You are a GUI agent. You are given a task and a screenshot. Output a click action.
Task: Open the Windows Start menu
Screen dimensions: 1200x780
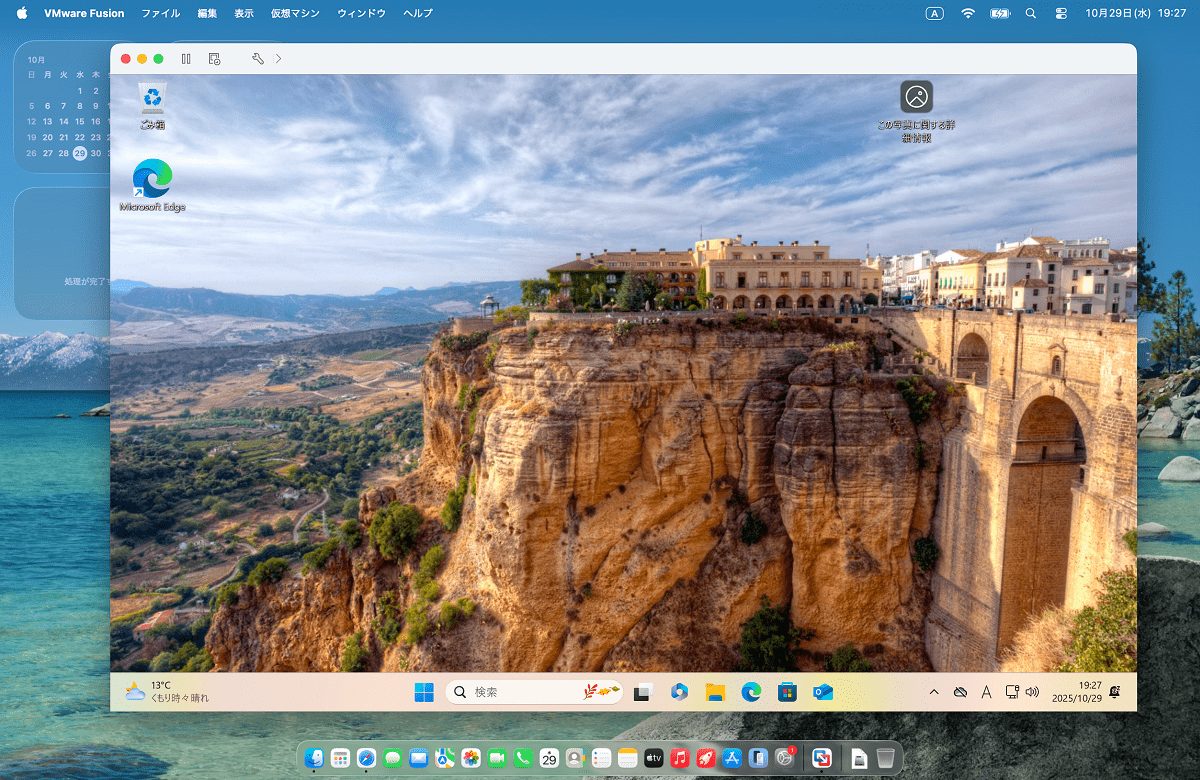point(424,692)
